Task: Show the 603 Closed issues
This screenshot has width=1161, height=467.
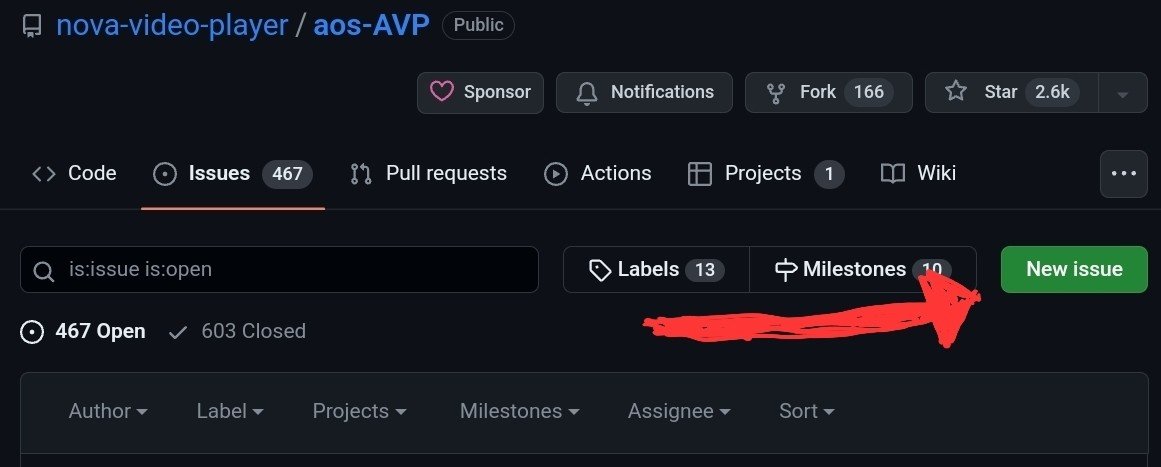Action: tap(238, 331)
